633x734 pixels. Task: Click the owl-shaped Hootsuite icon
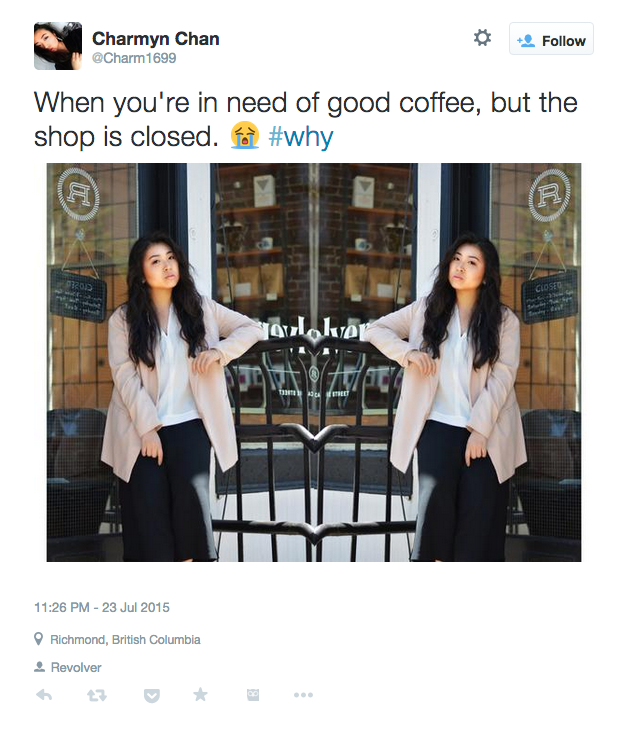(253, 695)
